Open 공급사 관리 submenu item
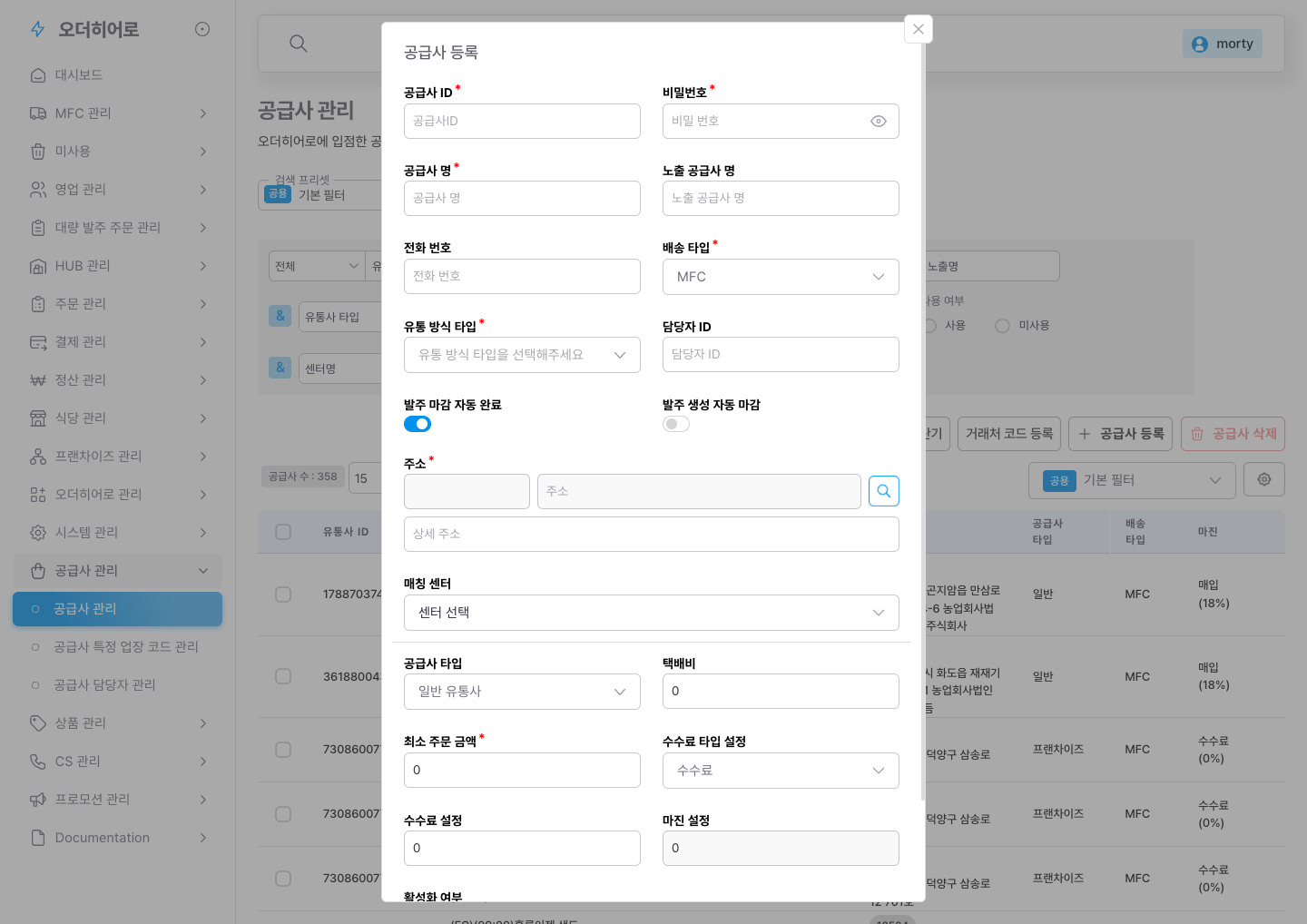The height and width of the screenshot is (924, 1307). point(117,609)
